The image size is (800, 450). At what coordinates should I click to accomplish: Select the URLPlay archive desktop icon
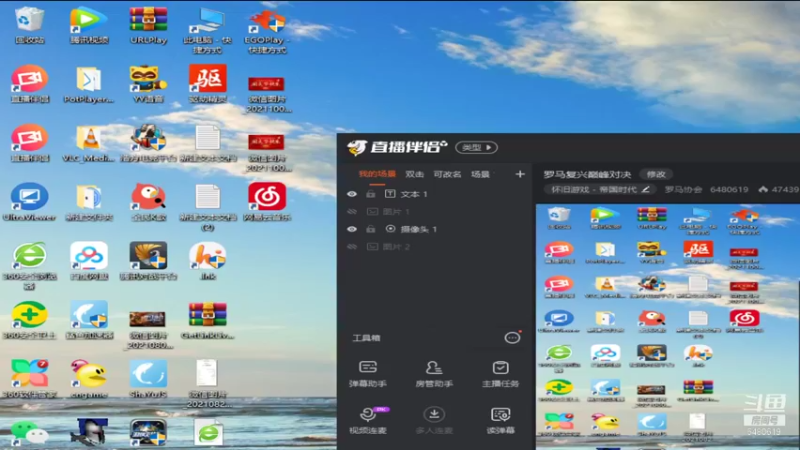point(148,25)
